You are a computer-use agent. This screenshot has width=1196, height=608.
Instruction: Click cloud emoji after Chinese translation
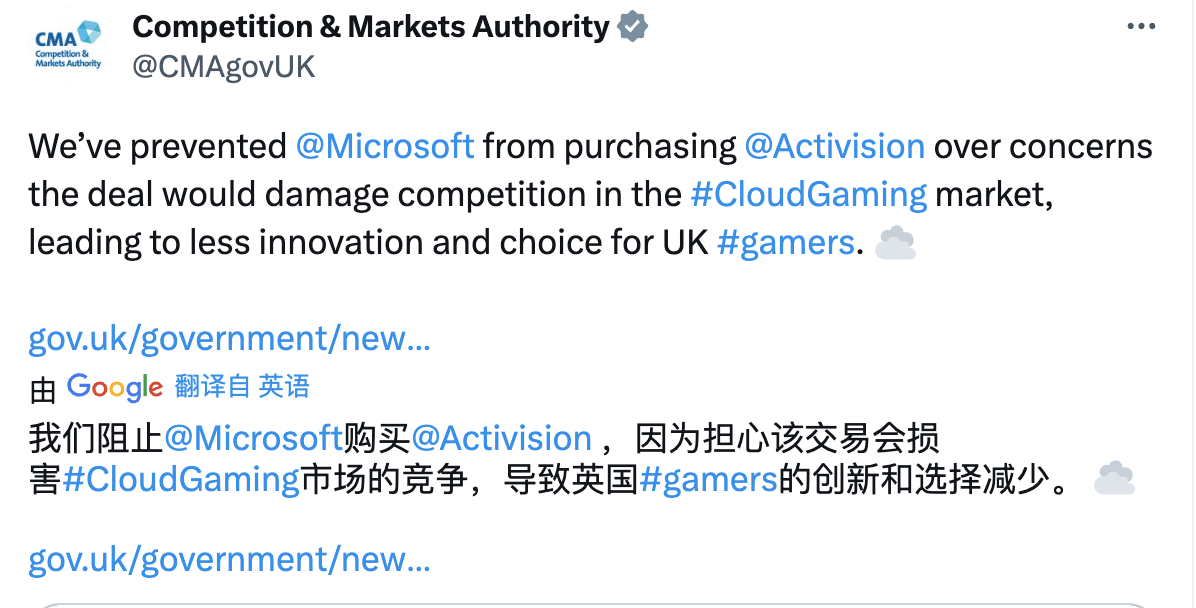tap(1114, 479)
